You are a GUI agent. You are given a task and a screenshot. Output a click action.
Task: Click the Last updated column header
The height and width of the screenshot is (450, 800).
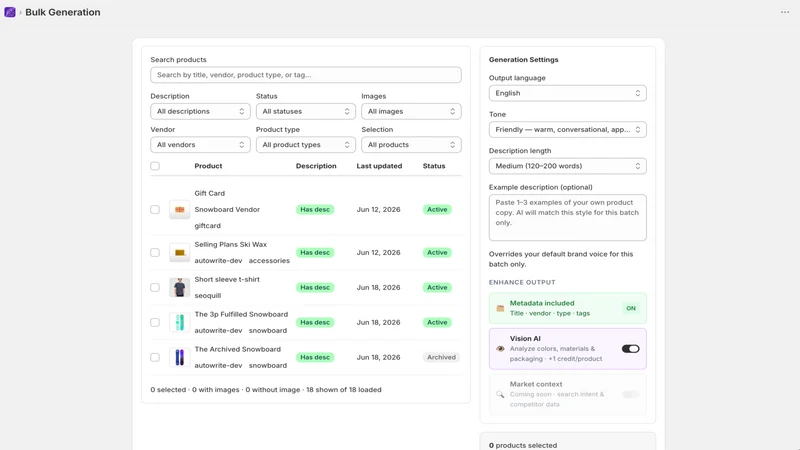[379, 166]
